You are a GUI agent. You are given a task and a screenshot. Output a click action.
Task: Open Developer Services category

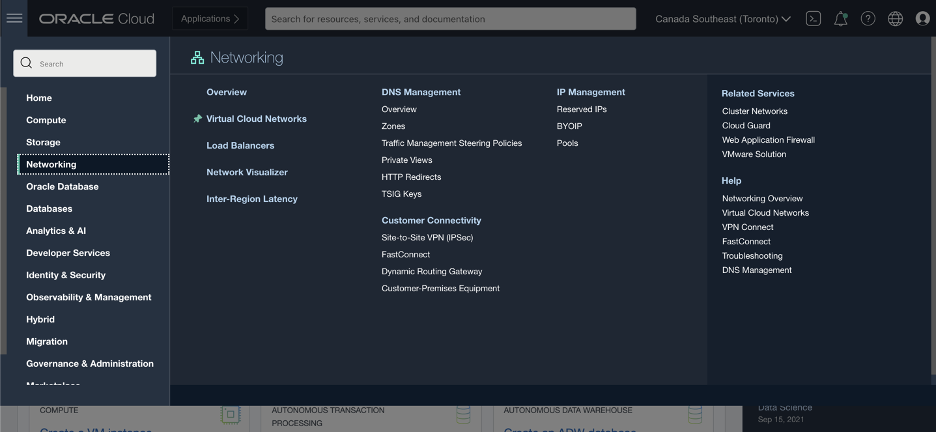(68, 252)
